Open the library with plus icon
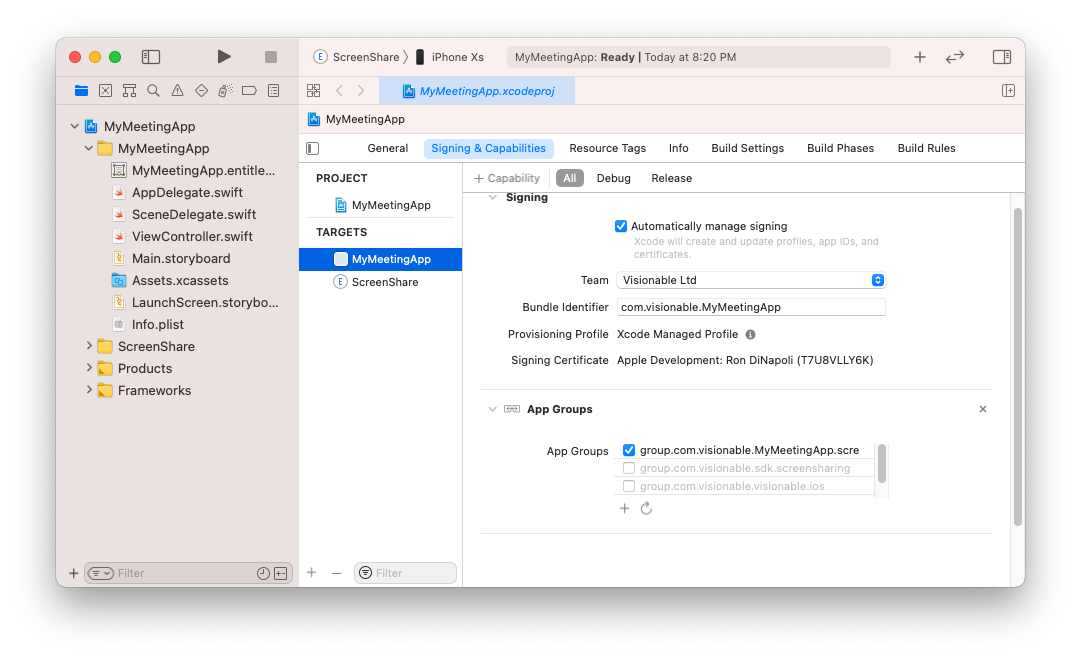This screenshot has height=661, width=1081. pyautogui.click(x=920, y=57)
